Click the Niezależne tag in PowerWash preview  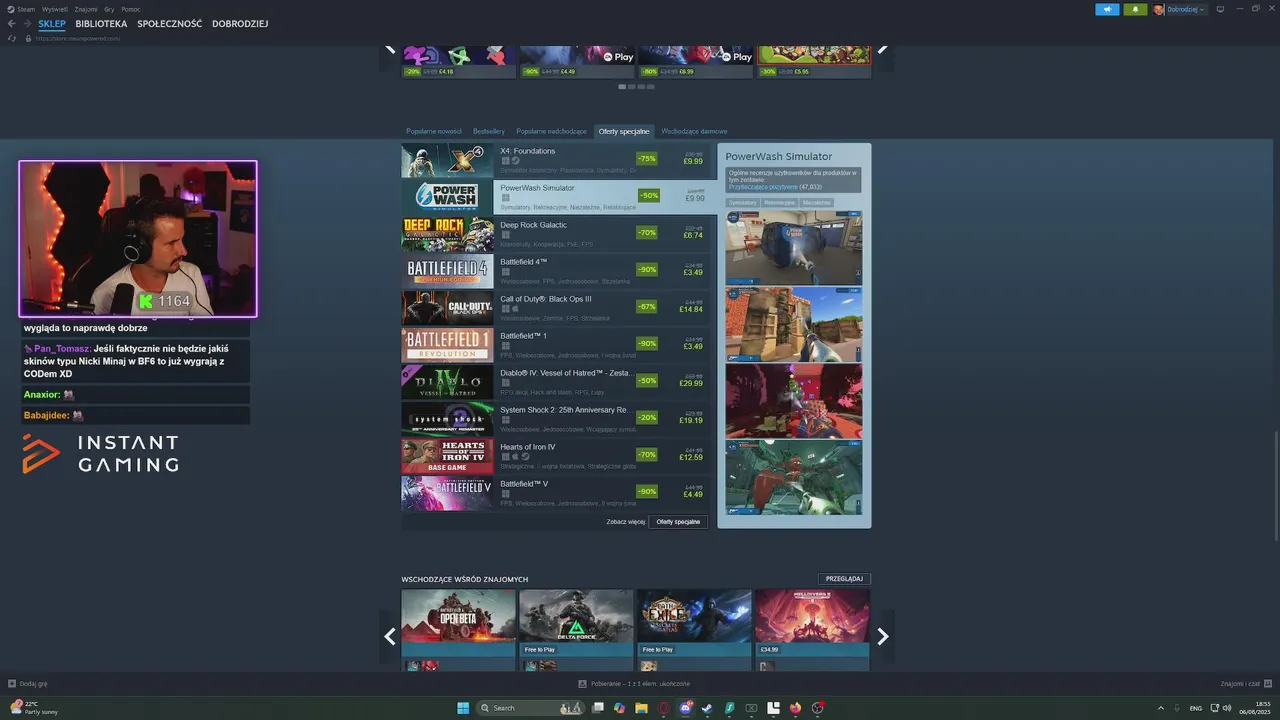(816, 203)
